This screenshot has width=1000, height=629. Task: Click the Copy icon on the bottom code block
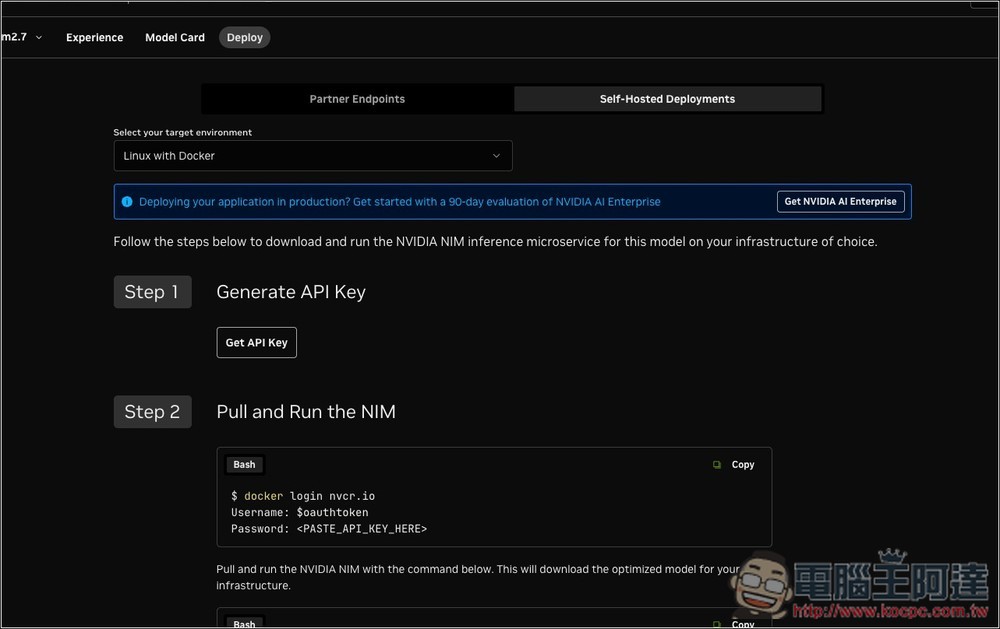[742, 622]
